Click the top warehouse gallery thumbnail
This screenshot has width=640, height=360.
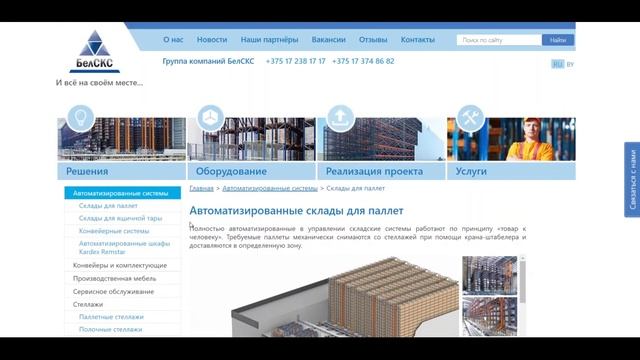[489, 275]
